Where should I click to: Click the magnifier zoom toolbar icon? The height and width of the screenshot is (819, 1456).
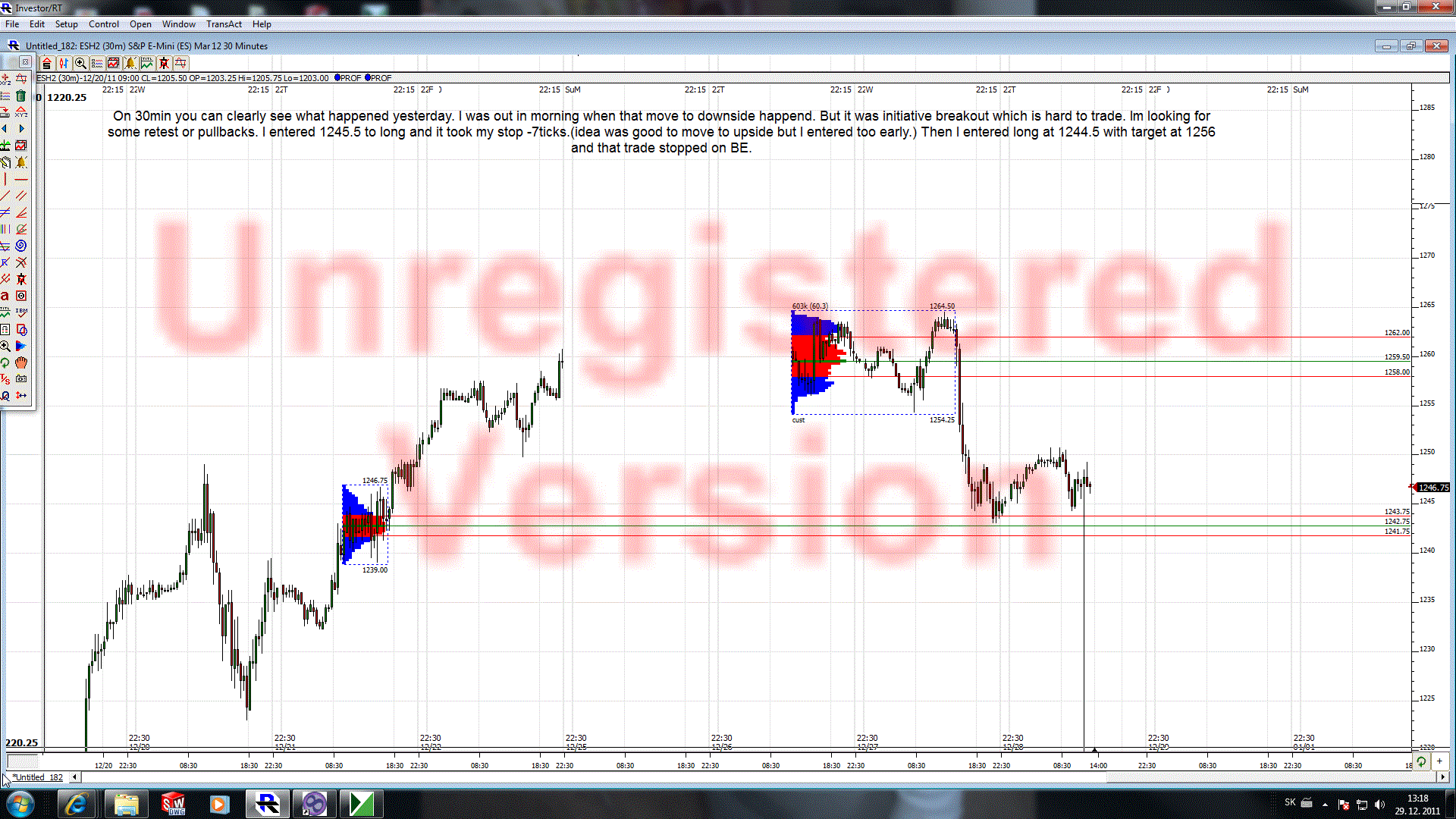80,64
